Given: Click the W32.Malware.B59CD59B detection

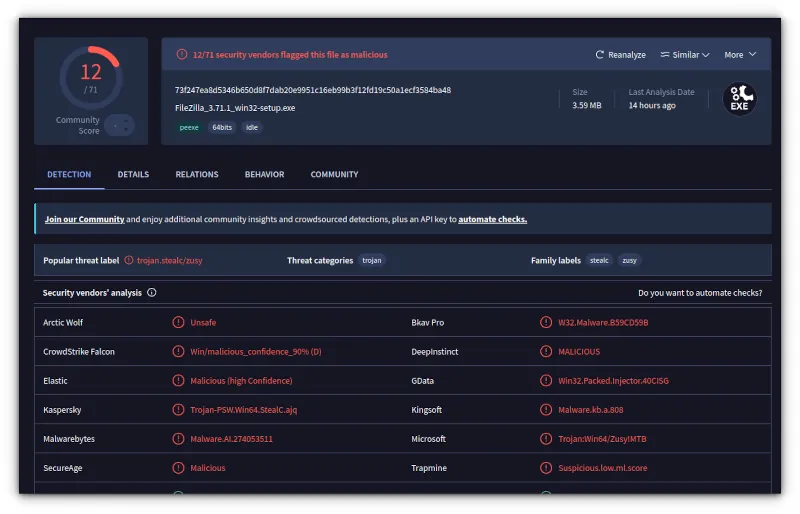Looking at the screenshot, I should coord(603,323).
